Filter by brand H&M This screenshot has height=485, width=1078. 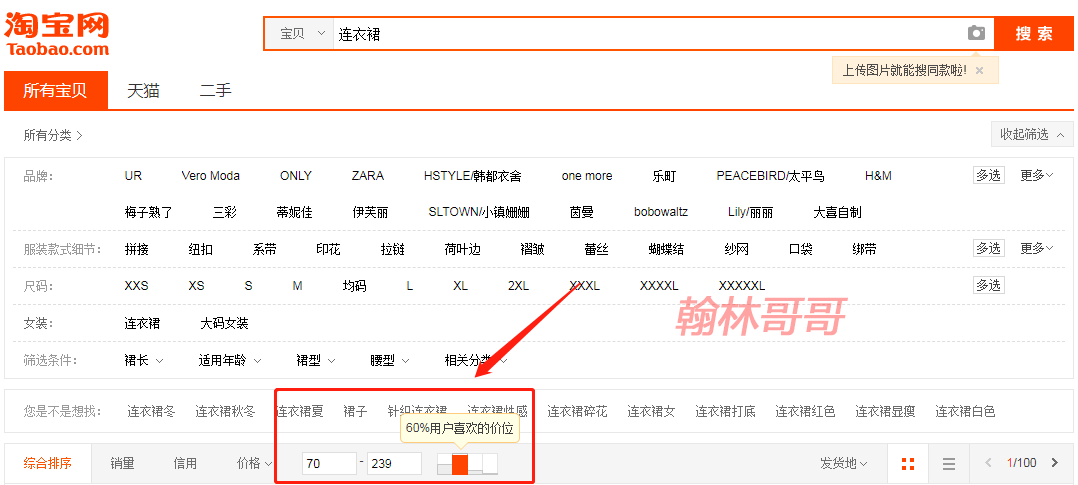coord(878,176)
